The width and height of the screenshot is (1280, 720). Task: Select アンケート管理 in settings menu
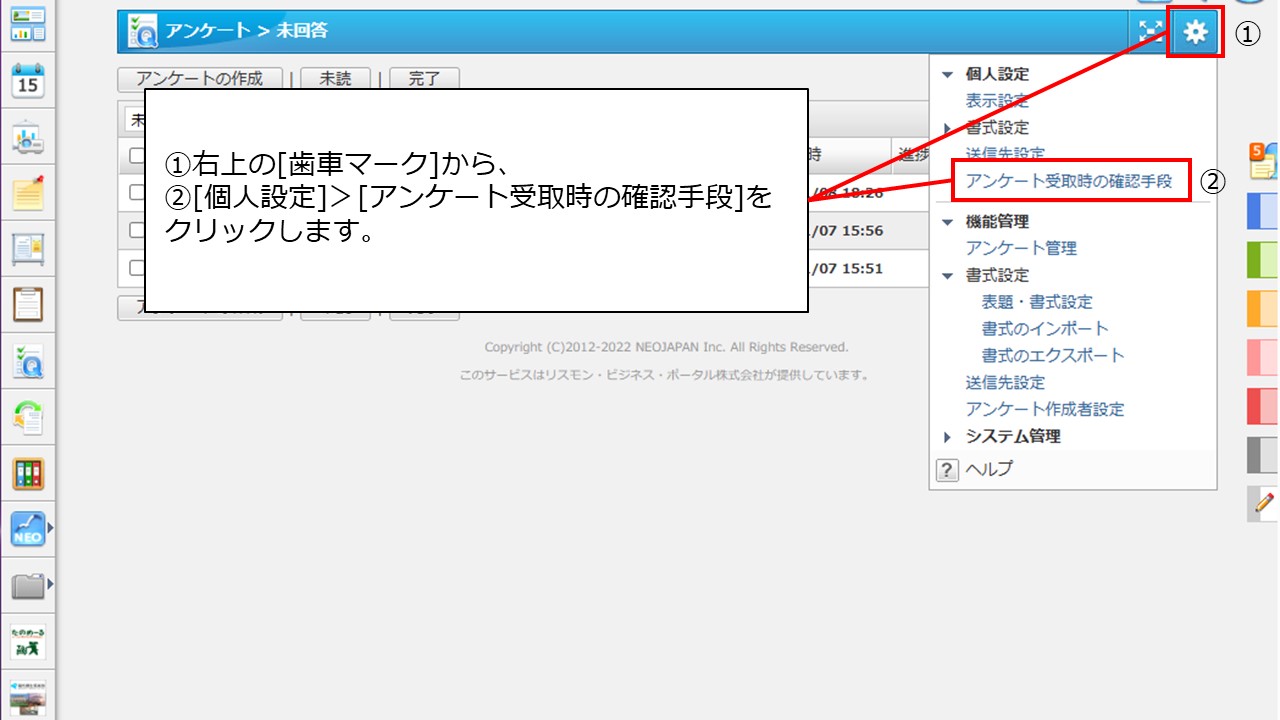[1021, 248]
